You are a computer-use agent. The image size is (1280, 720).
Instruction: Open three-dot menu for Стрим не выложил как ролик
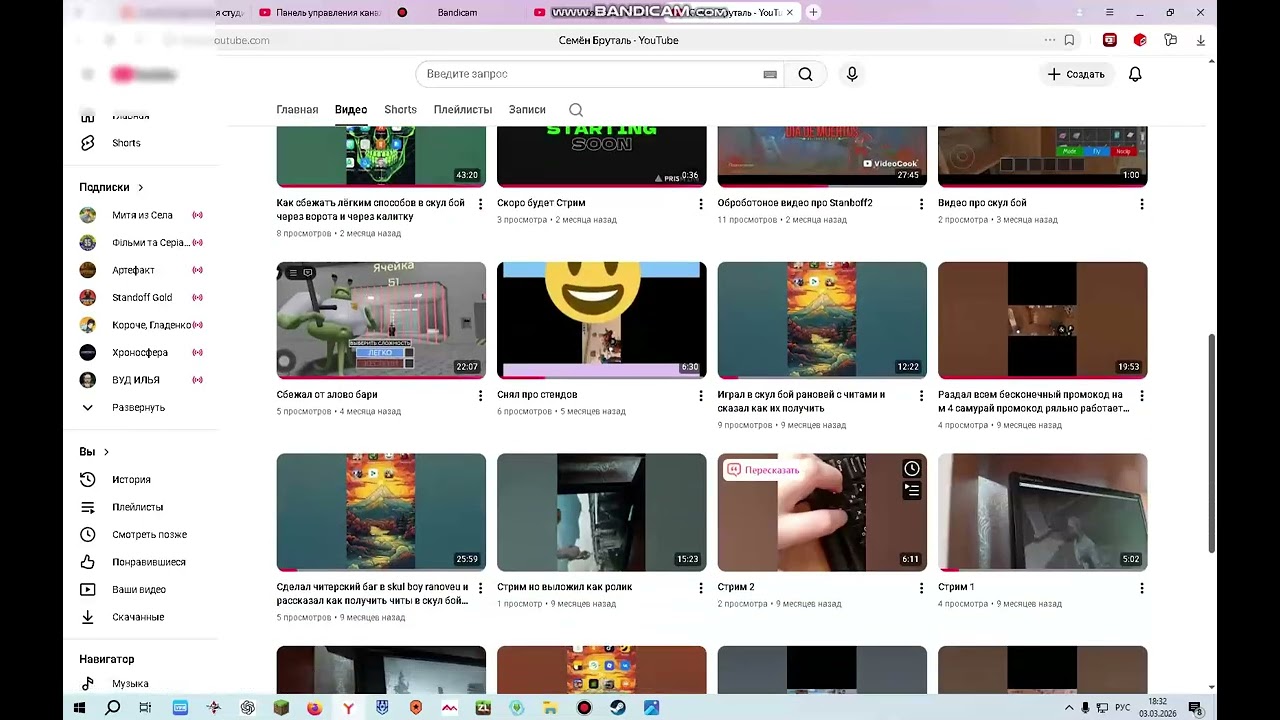coord(701,588)
